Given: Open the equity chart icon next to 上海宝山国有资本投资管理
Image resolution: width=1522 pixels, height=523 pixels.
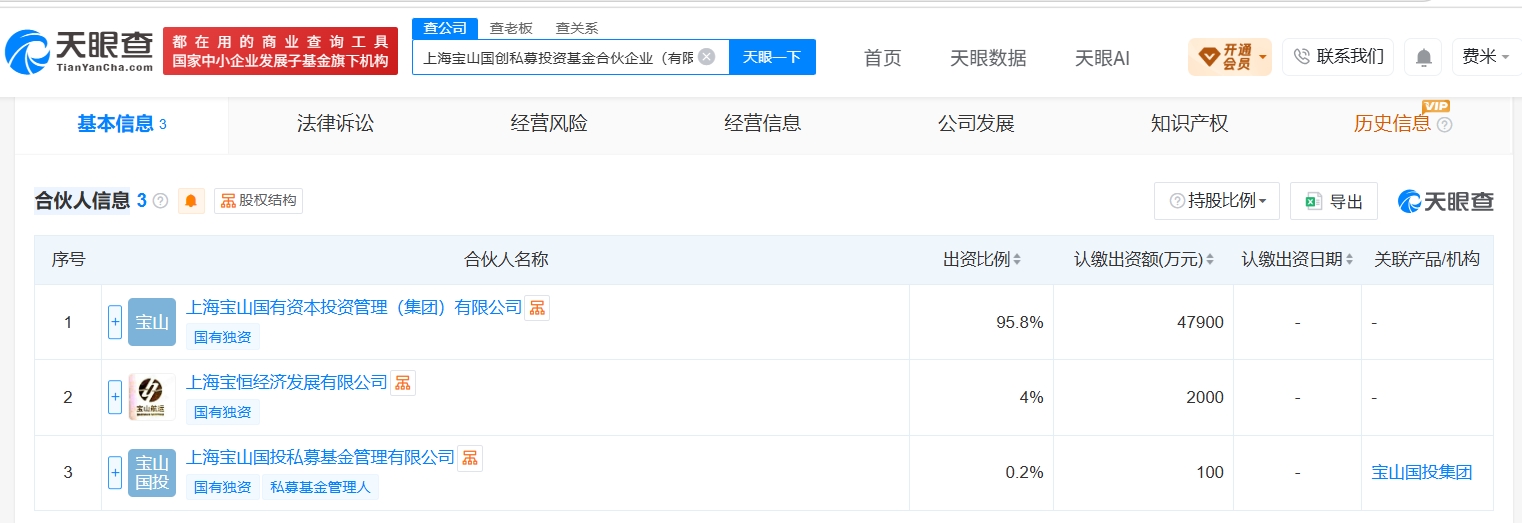Looking at the screenshot, I should click(x=538, y=307).
